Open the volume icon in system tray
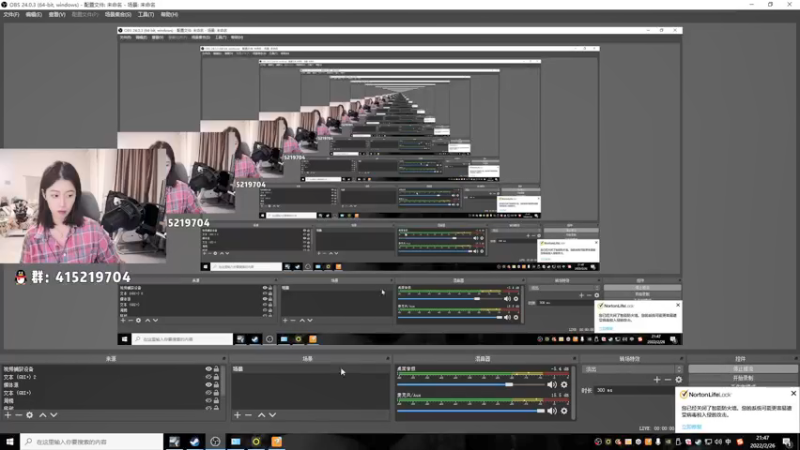 pyautogui.click(x=718, y=442)
